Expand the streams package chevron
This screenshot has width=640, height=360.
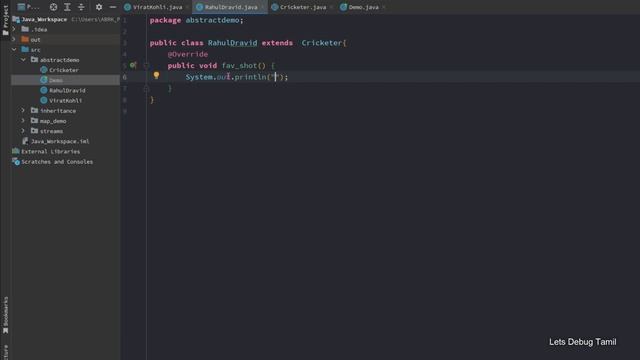point(23,131)
